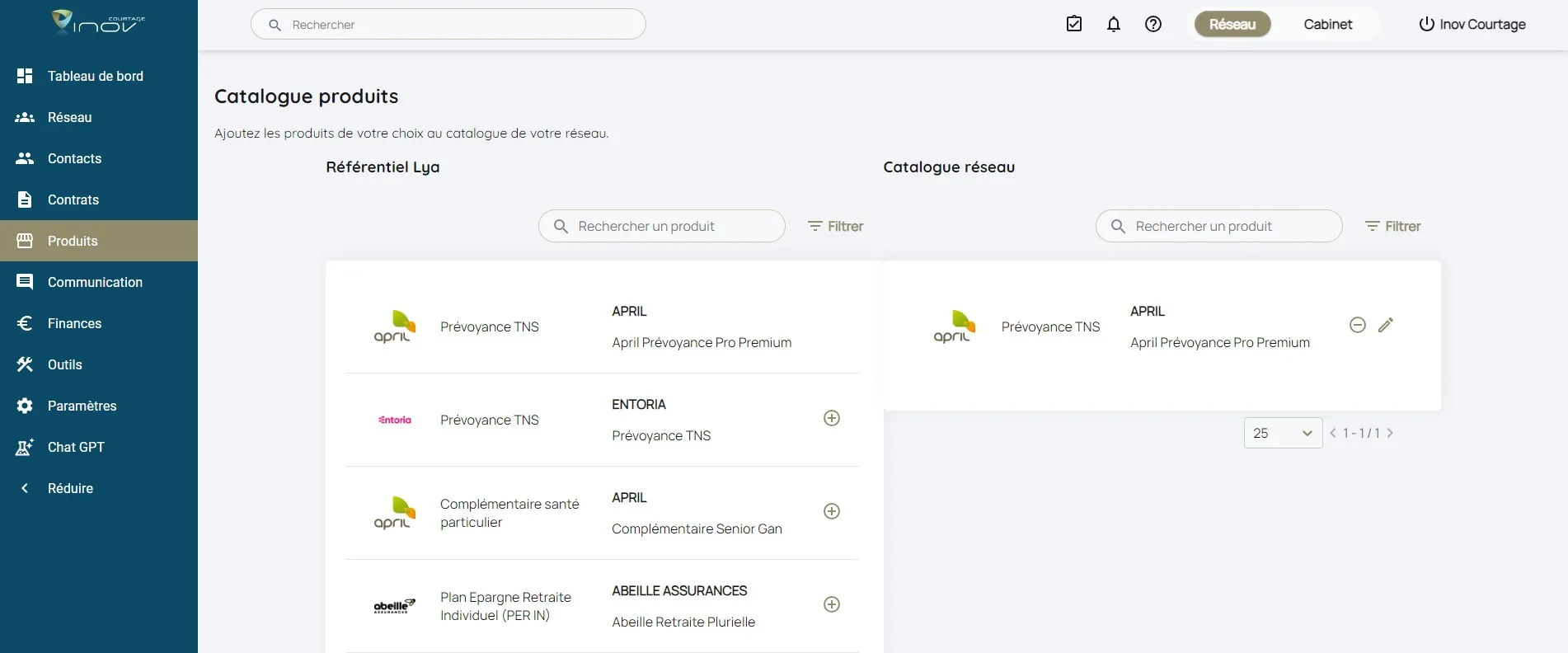
Task: Open the page size dropdown showing 25
Action: (x=1283, y=433)
